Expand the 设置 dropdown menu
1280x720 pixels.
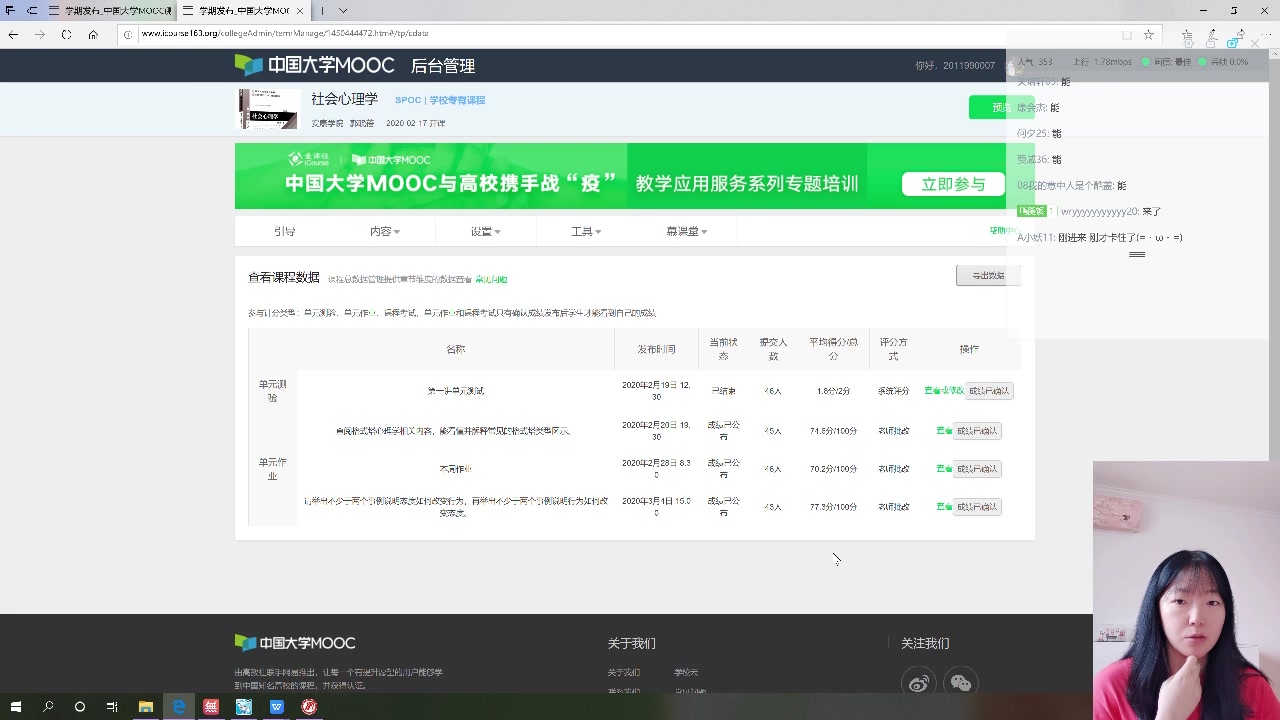click(486, 231)
